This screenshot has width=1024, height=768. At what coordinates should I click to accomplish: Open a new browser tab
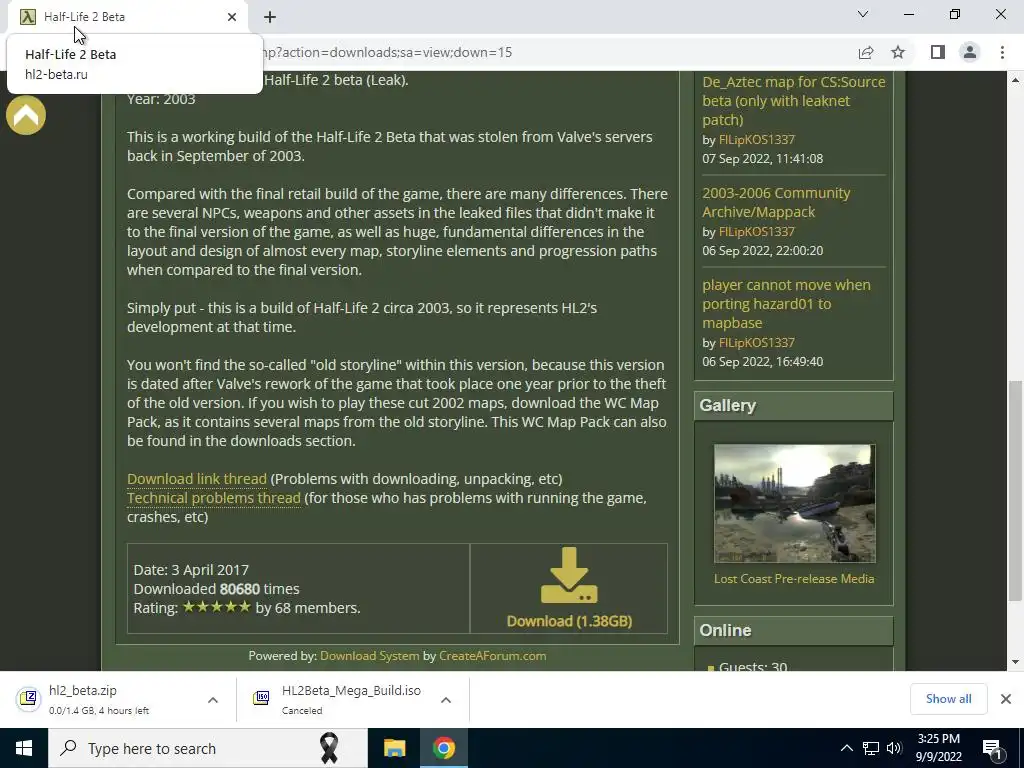270,17
